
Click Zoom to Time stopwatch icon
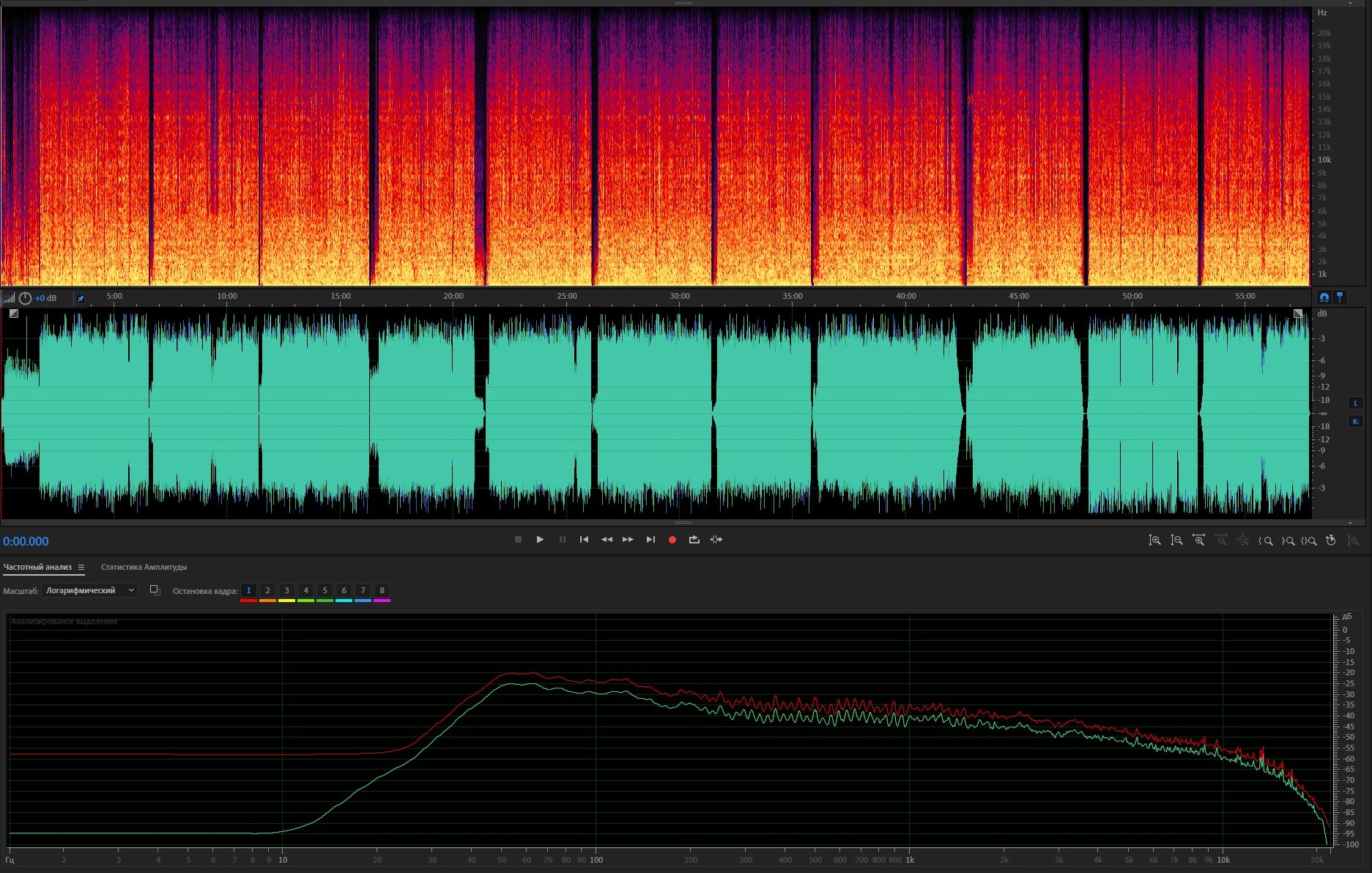[x=1331, y=540]
